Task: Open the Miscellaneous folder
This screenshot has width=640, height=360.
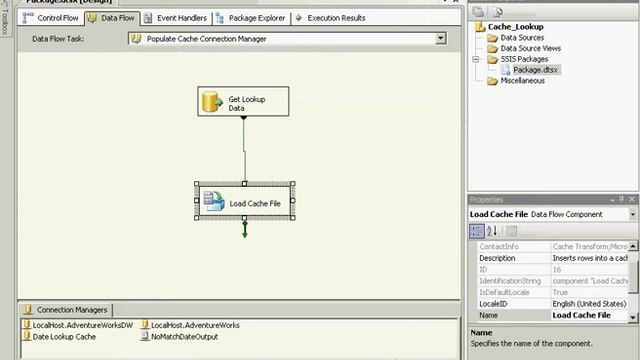Action: [516, 81]
